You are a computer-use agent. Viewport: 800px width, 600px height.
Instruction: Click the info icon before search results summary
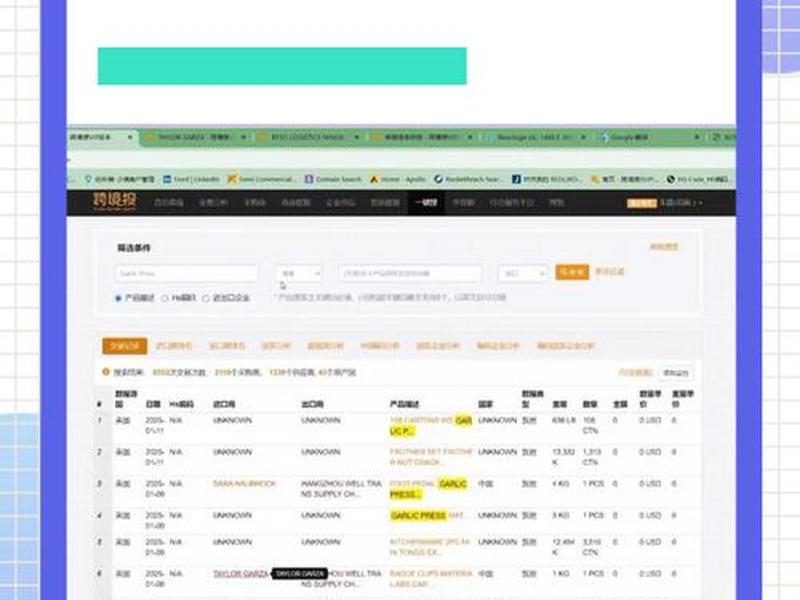(106, 372)
